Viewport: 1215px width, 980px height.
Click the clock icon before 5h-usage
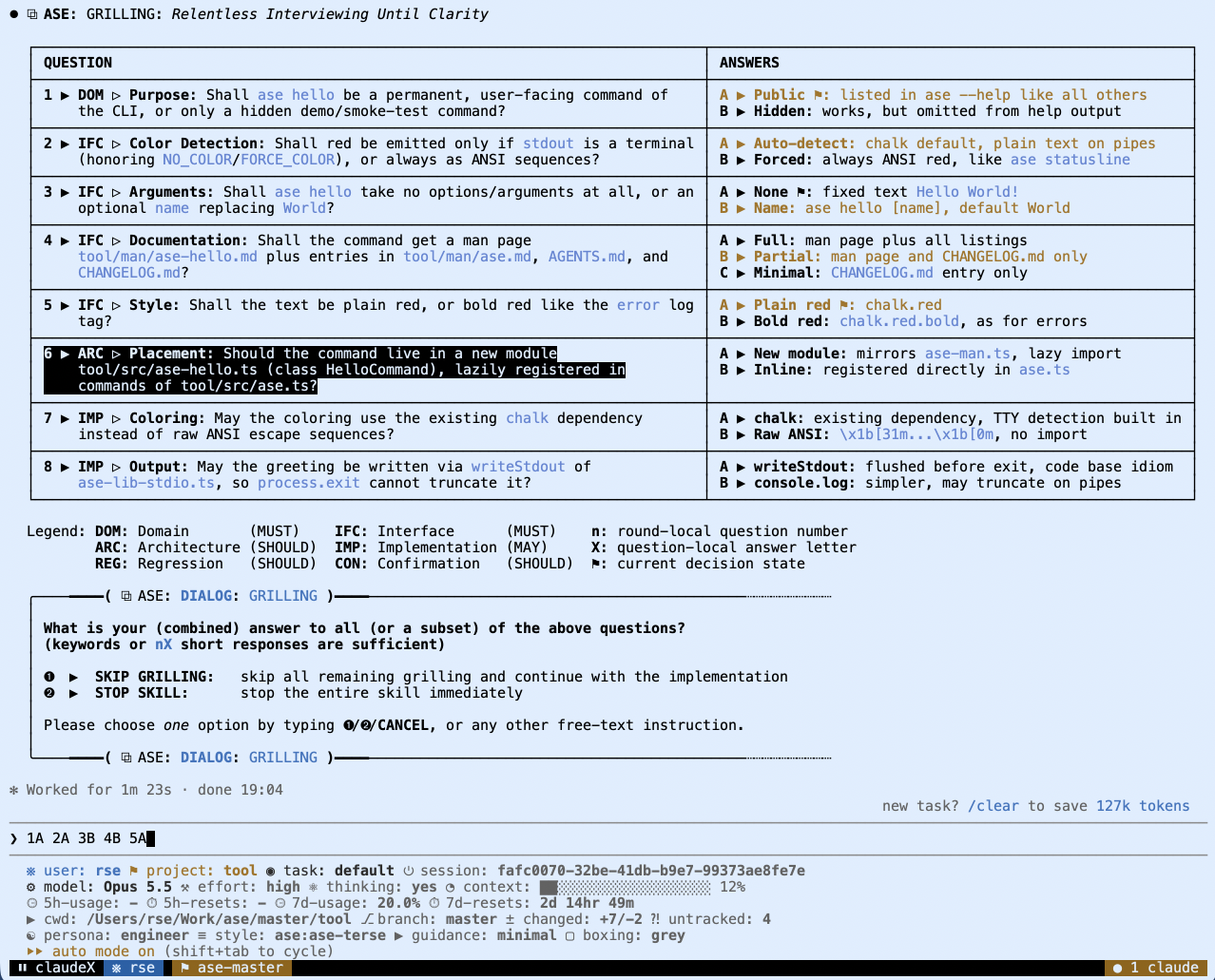pyautogui.click(x=31, y=903)
